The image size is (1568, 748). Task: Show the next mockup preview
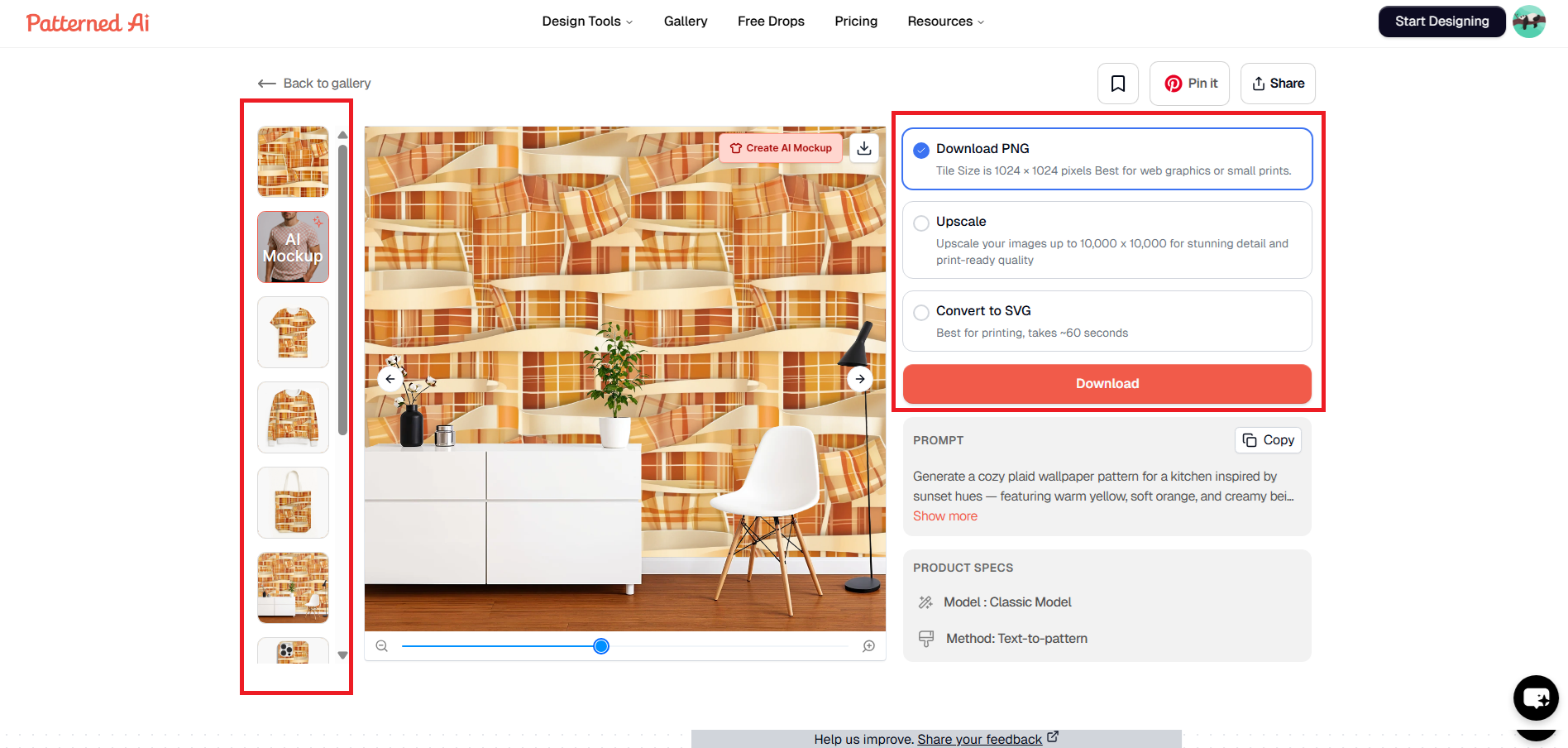point(859,379)
